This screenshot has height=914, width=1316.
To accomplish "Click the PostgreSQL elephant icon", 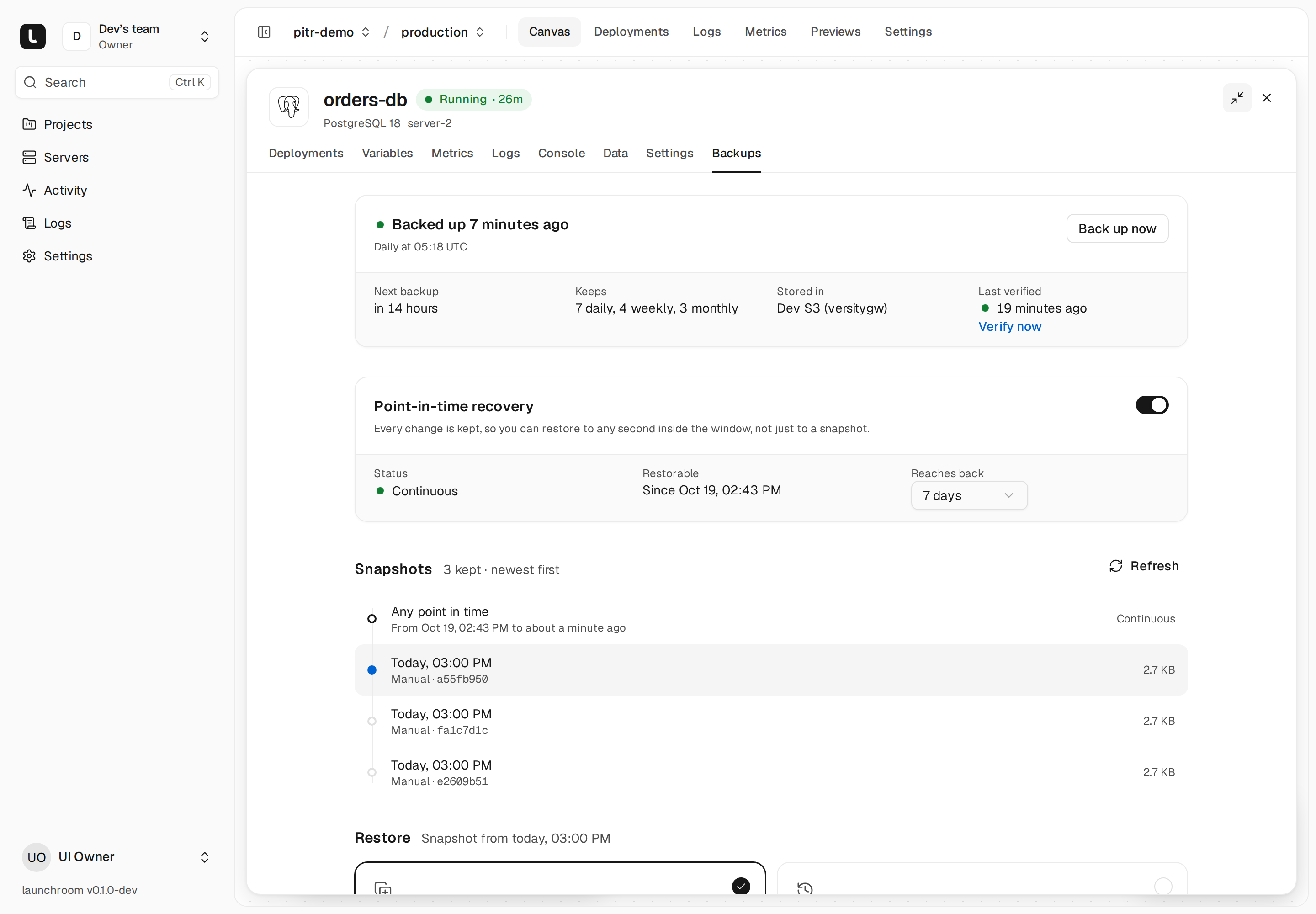I will pos(289,106).
